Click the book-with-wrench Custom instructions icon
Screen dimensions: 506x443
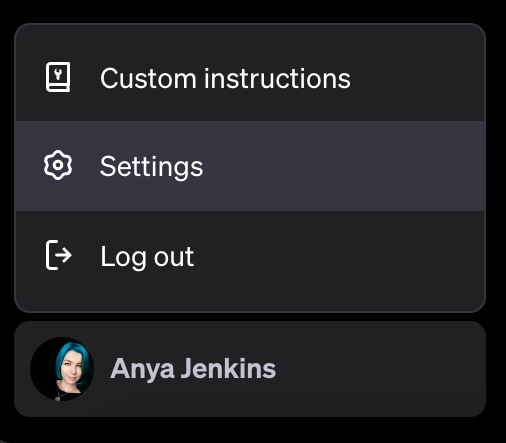tap(58, 77)
